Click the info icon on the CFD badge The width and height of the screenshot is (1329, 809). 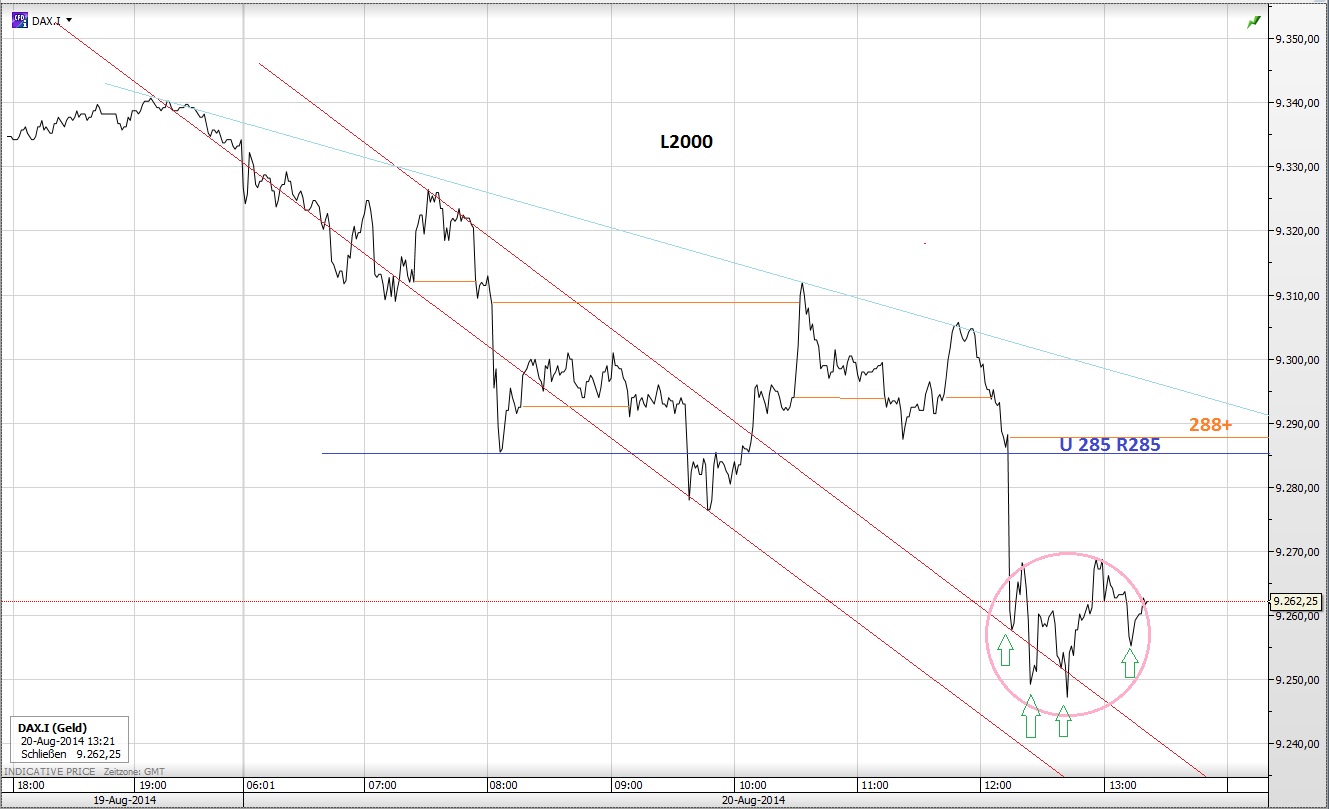tap(25, 23)
